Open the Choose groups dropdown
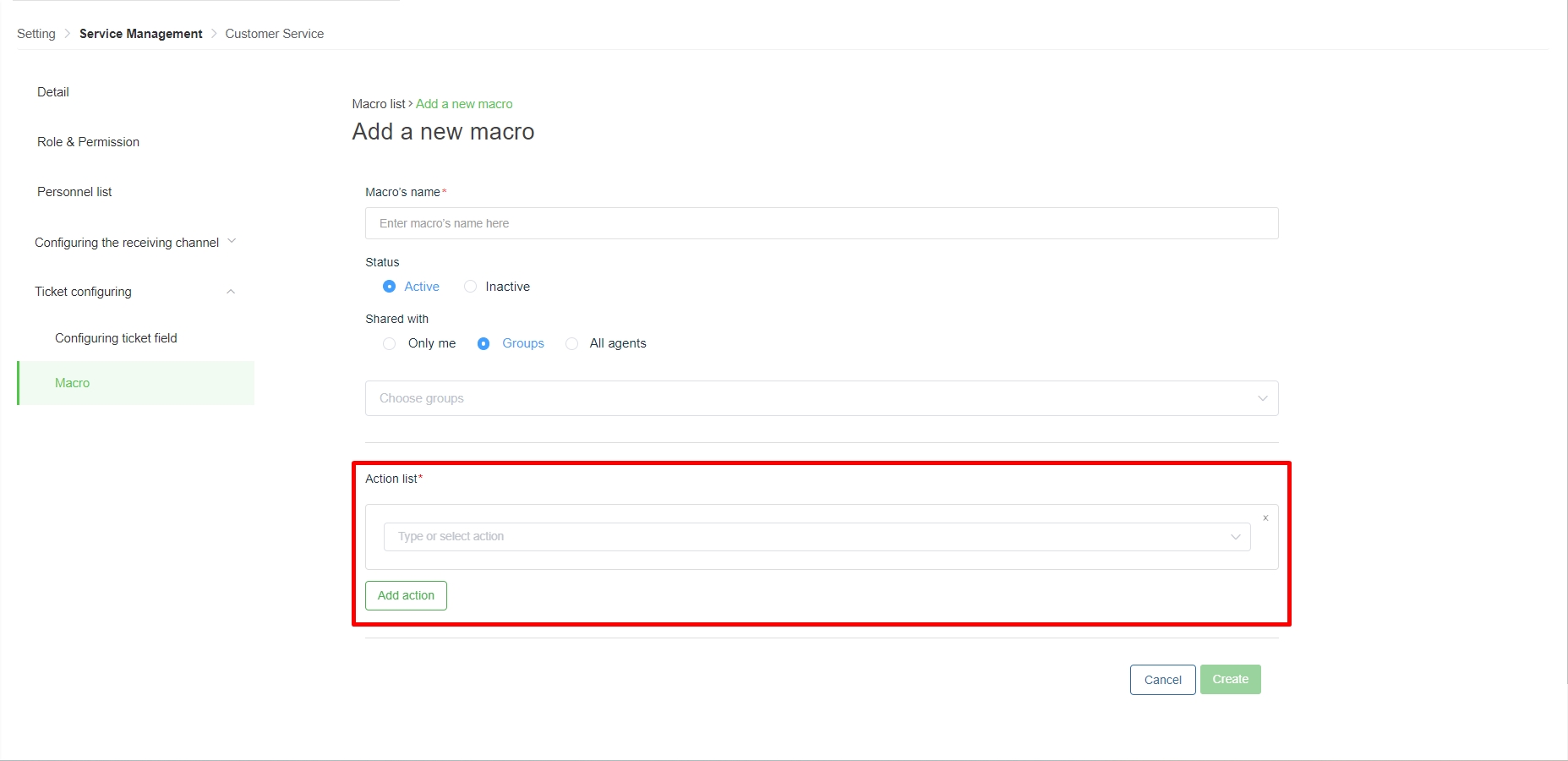 pos(821,398)
